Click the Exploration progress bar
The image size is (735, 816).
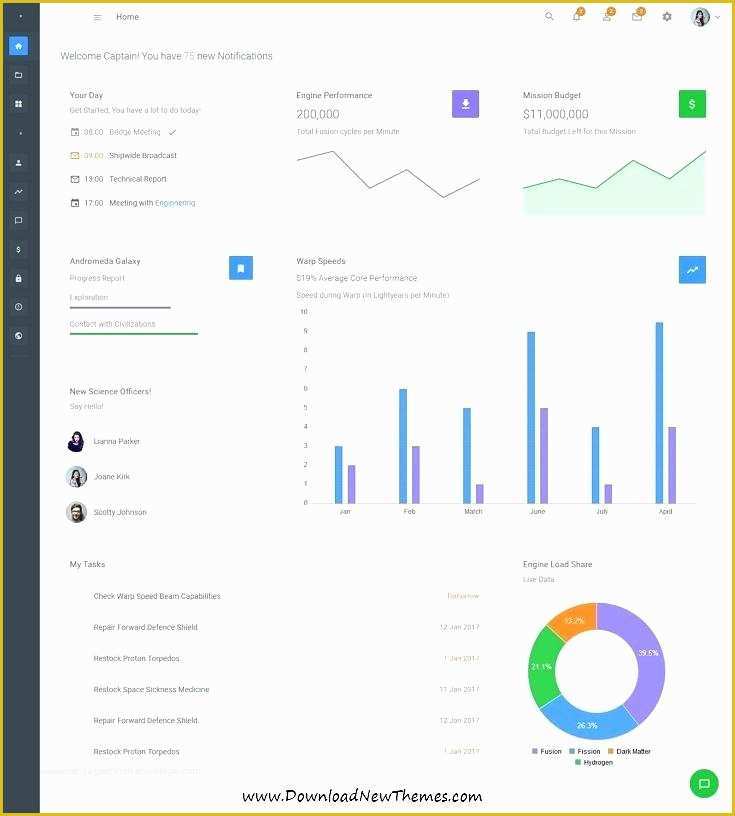(120, 308)
